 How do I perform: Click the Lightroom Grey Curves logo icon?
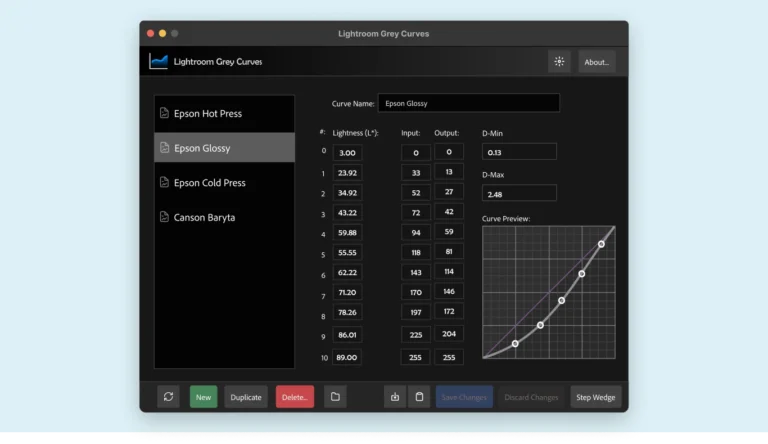click(158, 61)
